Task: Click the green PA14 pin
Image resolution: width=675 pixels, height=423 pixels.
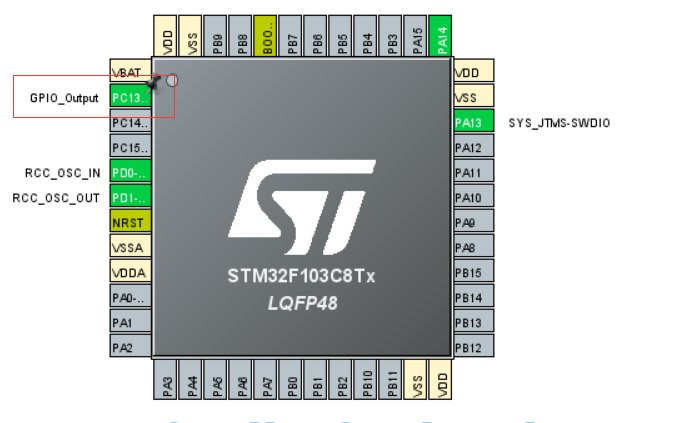Action: [x=440, y=36]
